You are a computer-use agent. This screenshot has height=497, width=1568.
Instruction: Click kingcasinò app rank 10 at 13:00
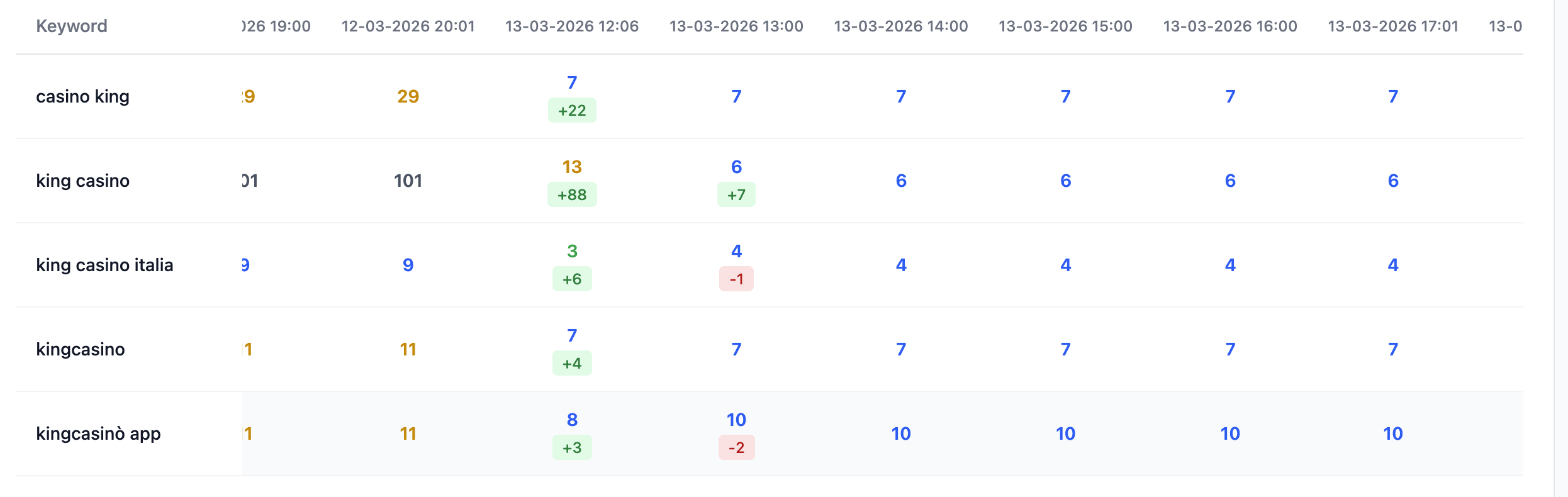736,420
